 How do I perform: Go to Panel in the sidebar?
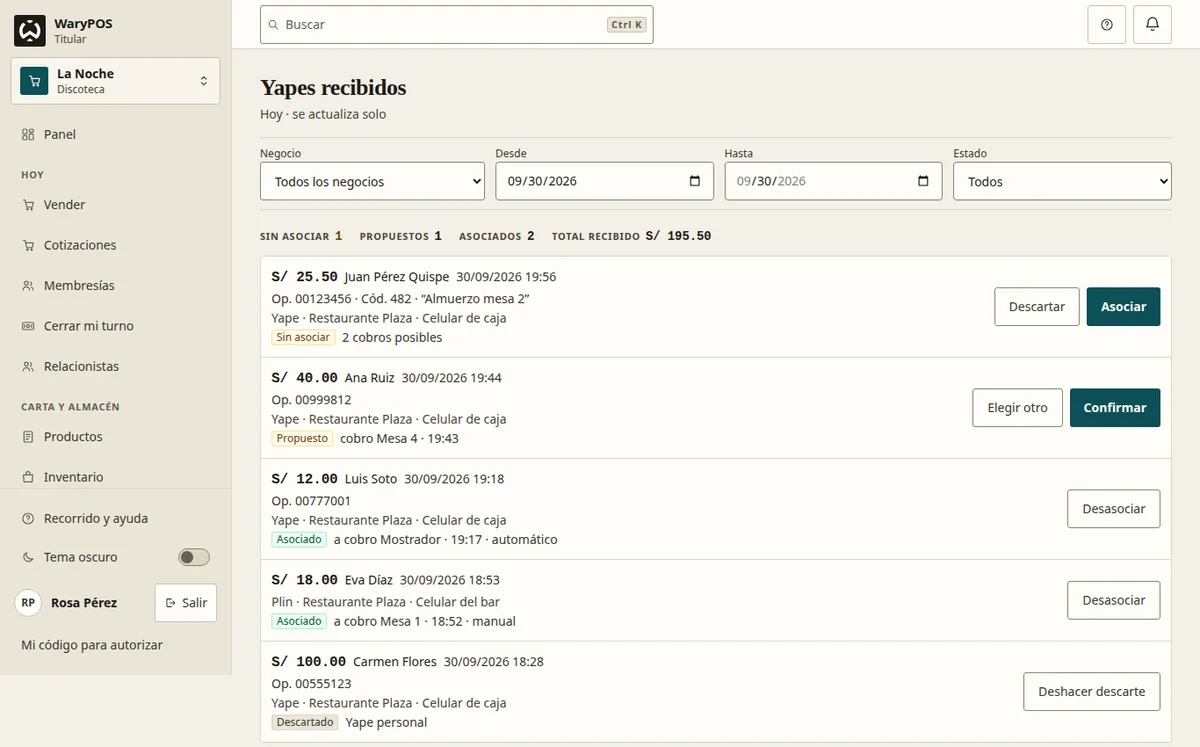point(116,135)
